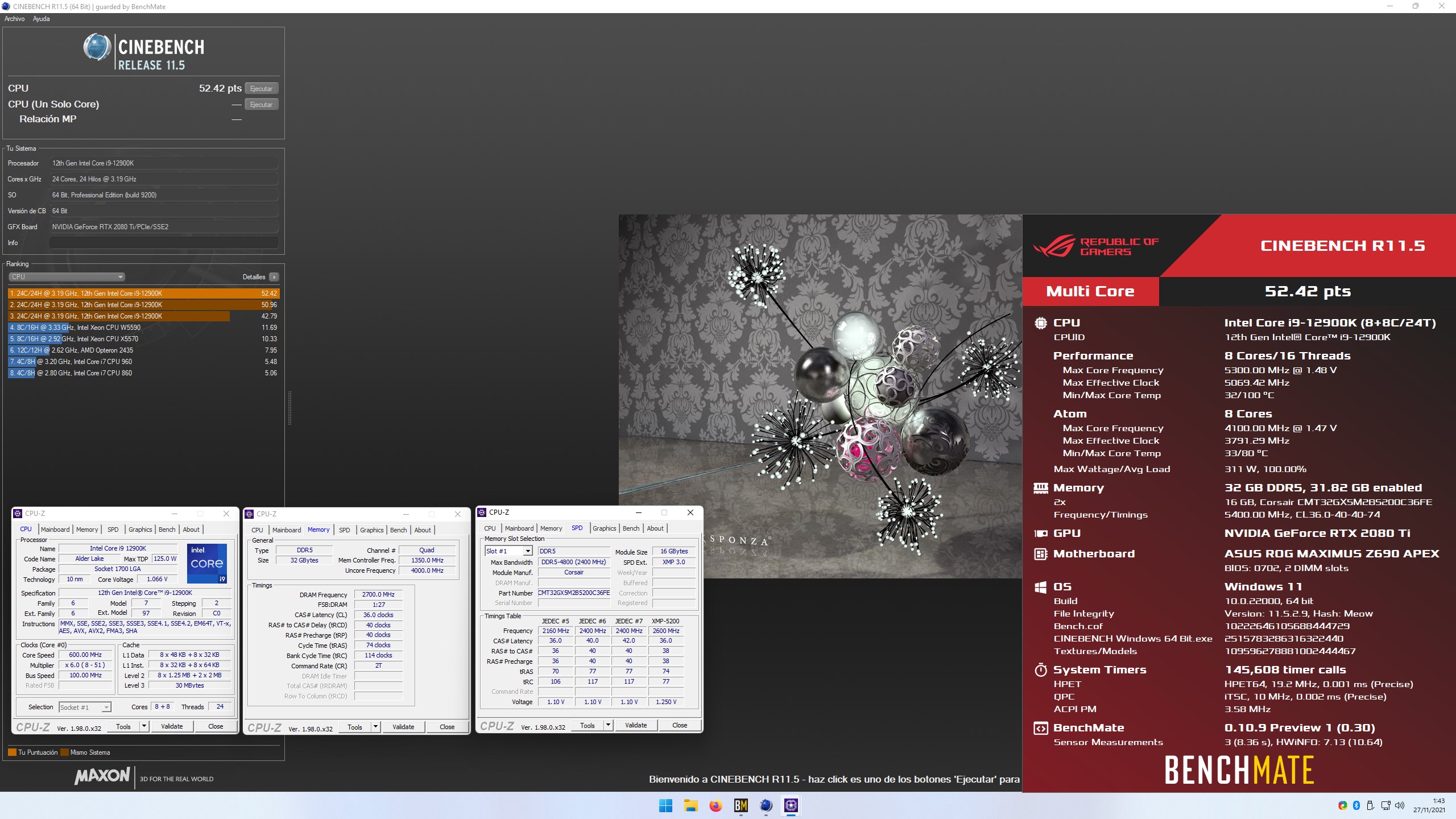Screen dimensions: 1456x819
Task: Select the Graphics tab in Memory CPU-Z window
Action: pyautogui.click(x=371, y=530)
